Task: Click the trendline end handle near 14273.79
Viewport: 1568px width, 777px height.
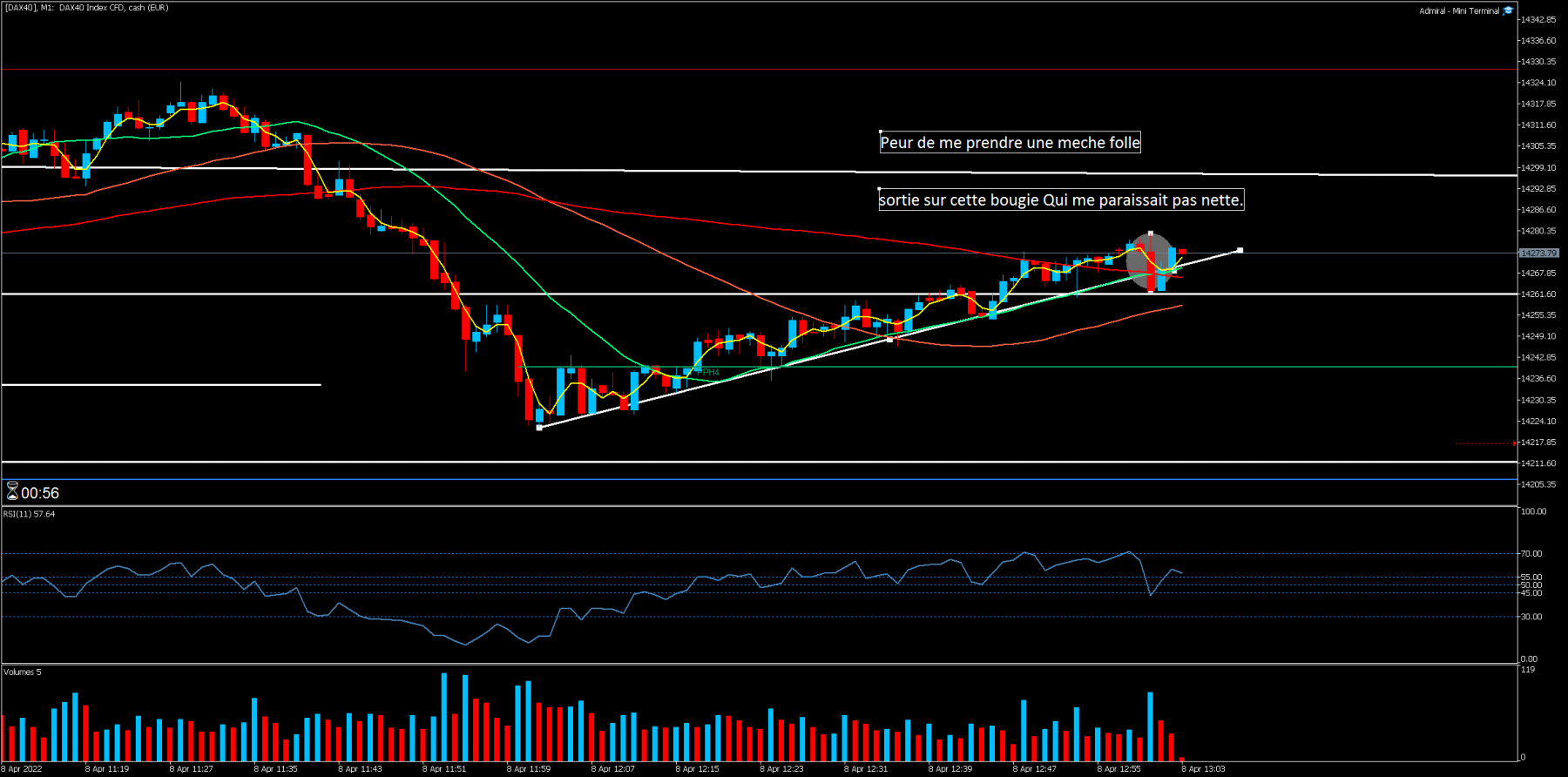Action: tap(1240, 250)
